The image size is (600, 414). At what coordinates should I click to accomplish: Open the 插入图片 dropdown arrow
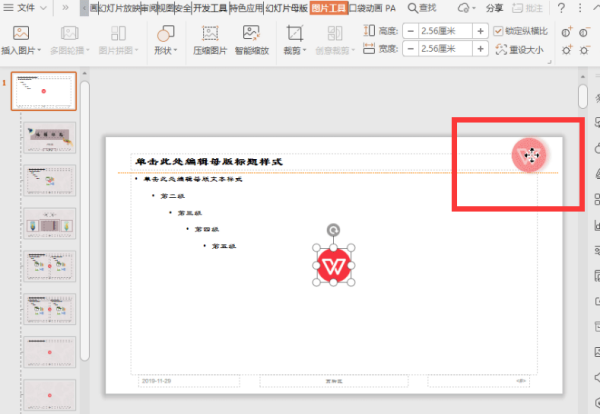click(39, 50)
